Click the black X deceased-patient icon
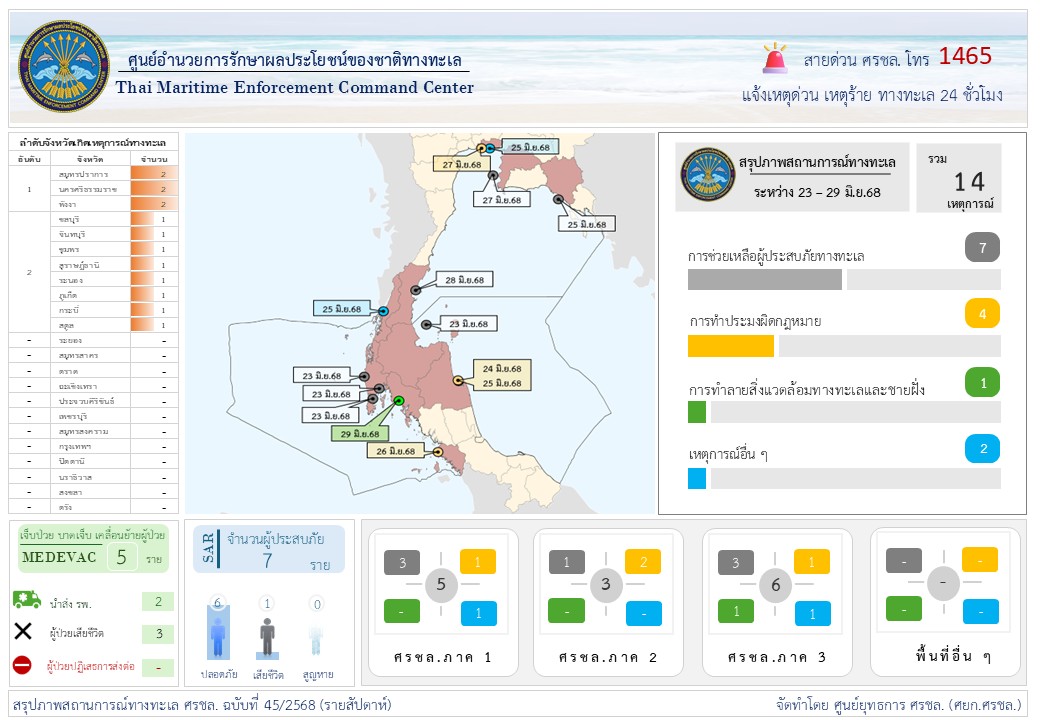Viewport: 1040px width, 720px height. click(24, 632)
